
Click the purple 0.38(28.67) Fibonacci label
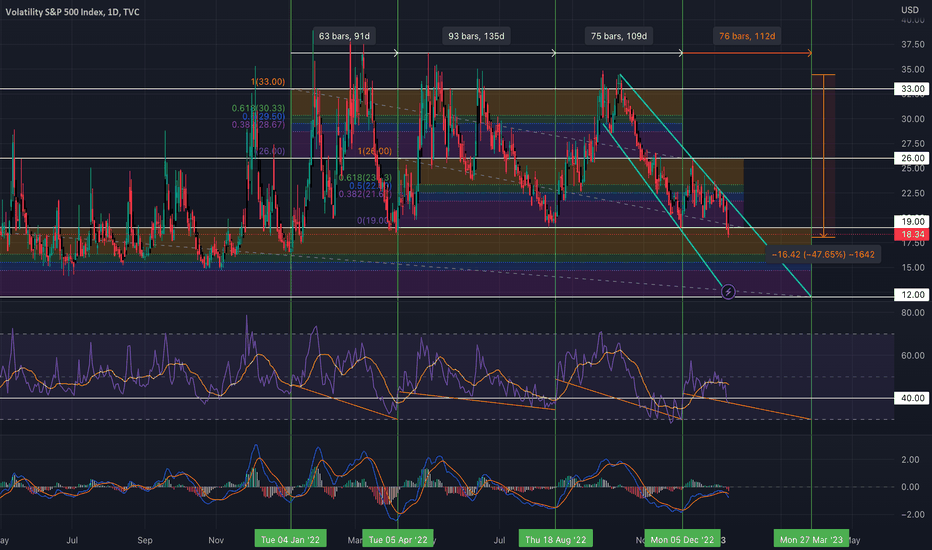[x=258, y=124]
